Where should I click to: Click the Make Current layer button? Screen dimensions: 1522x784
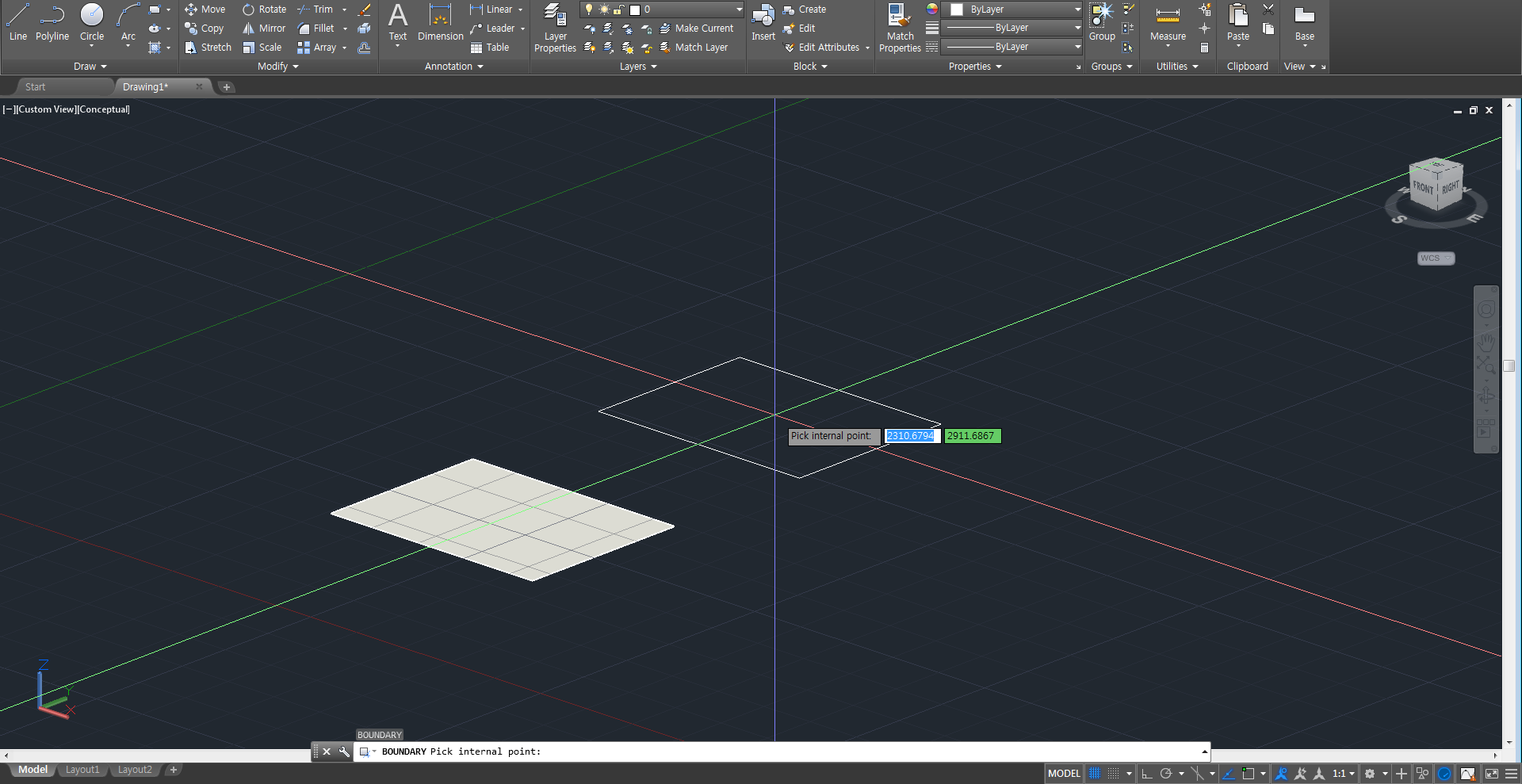click(x=697, y=29)
